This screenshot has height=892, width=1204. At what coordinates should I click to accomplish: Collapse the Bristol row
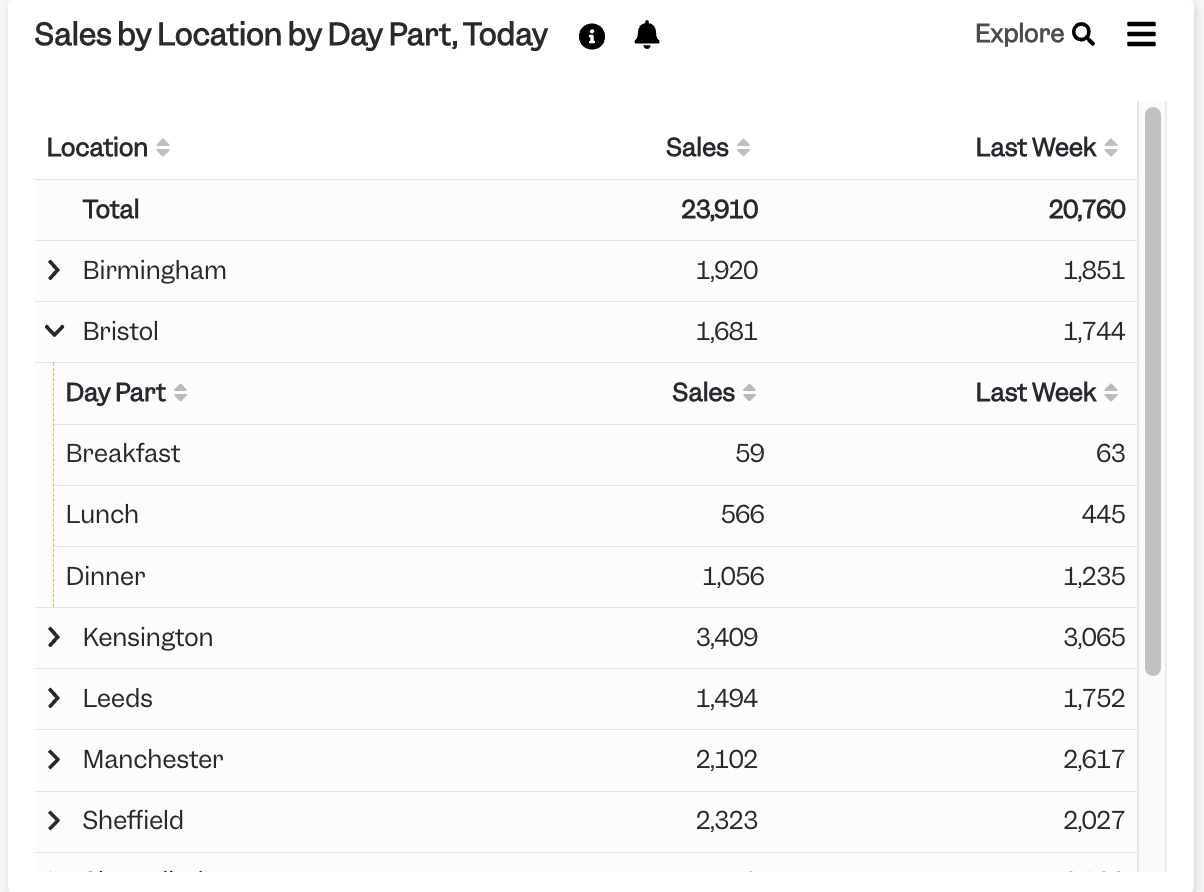pyautogui.click(x=55, y=331)
